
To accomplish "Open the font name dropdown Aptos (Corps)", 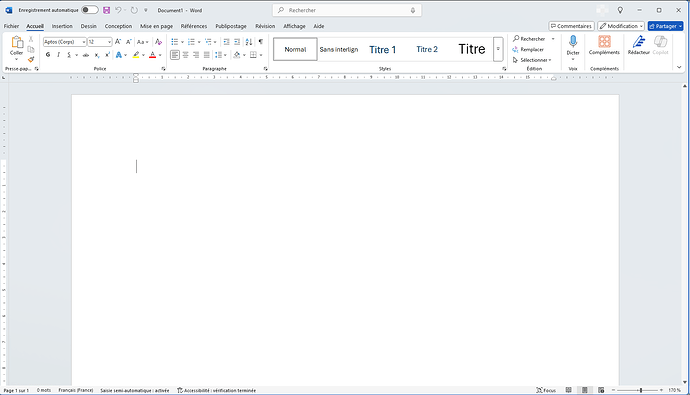I will [65, 42].
